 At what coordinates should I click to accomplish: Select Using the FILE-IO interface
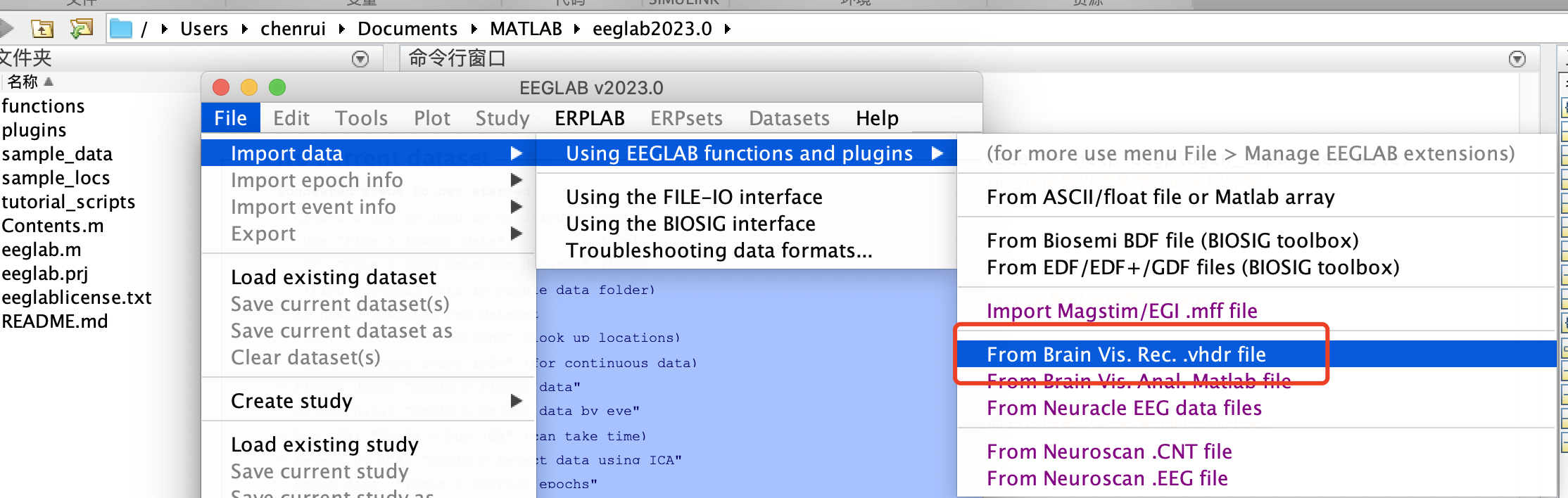point(693,197)
